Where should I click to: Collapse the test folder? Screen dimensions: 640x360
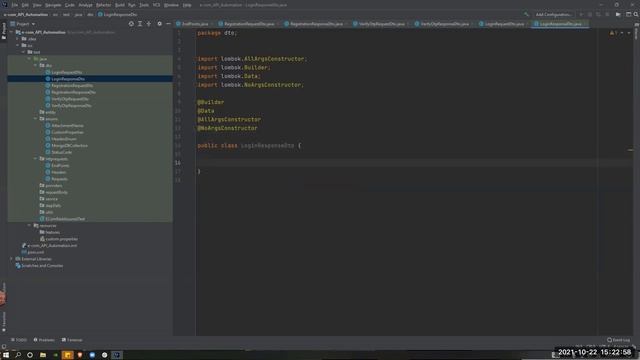pos(23,52)
